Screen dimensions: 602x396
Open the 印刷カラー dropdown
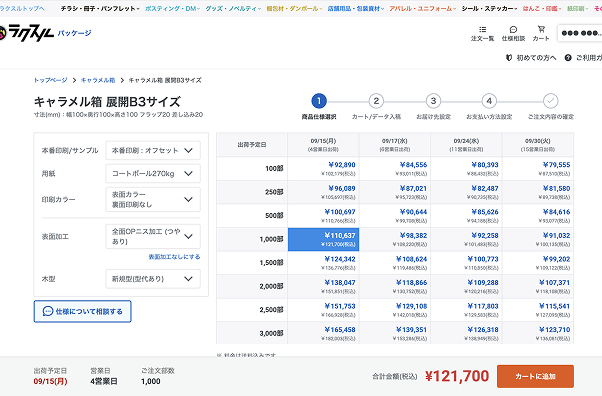point(153,199)
